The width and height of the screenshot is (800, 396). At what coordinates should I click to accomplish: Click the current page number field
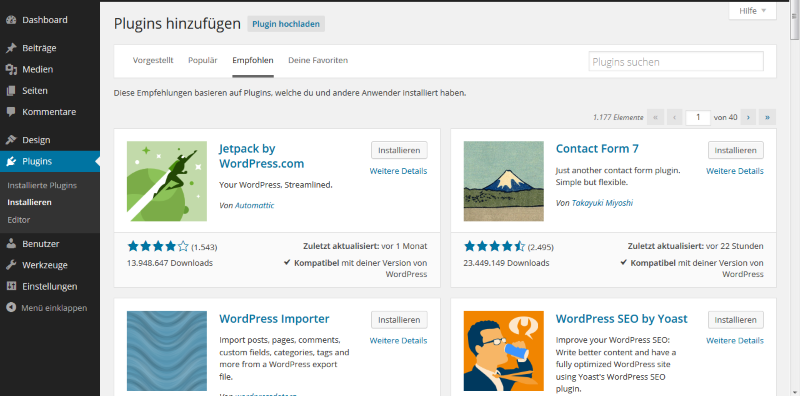[698, 117]
